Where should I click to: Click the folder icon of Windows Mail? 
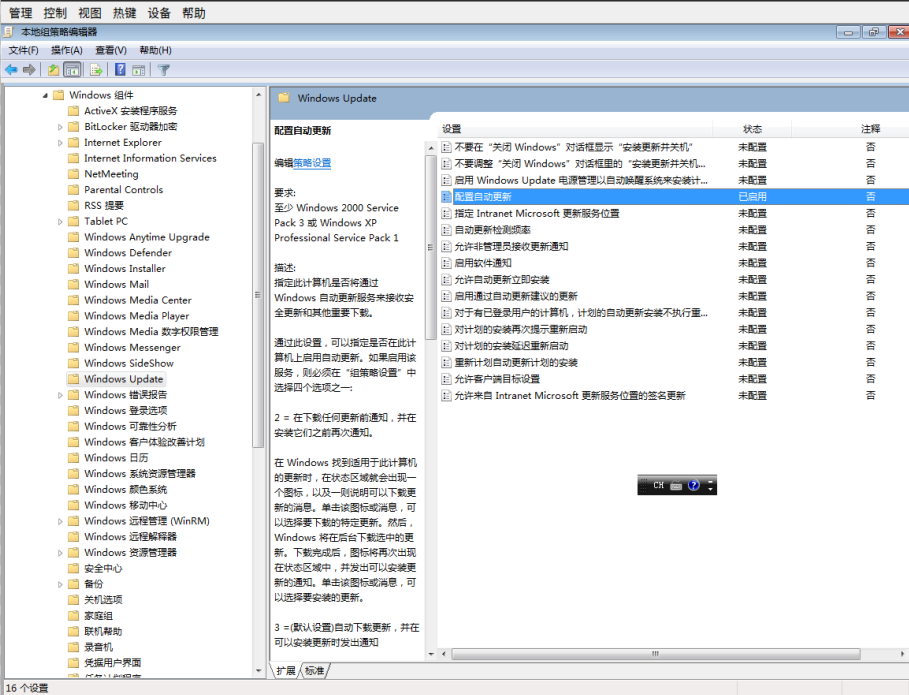coord(74,284)
